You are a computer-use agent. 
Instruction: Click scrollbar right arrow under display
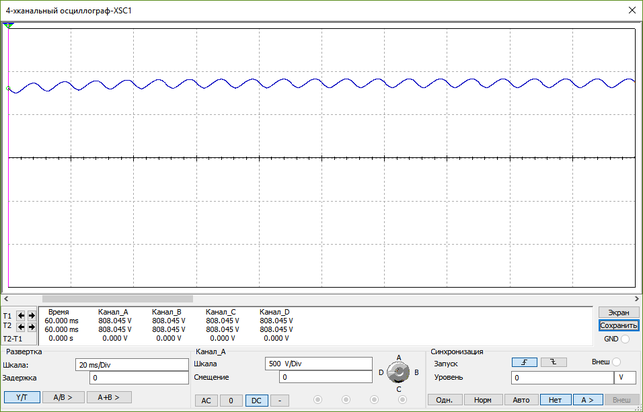pyautogui.click(x=636, y=299)
